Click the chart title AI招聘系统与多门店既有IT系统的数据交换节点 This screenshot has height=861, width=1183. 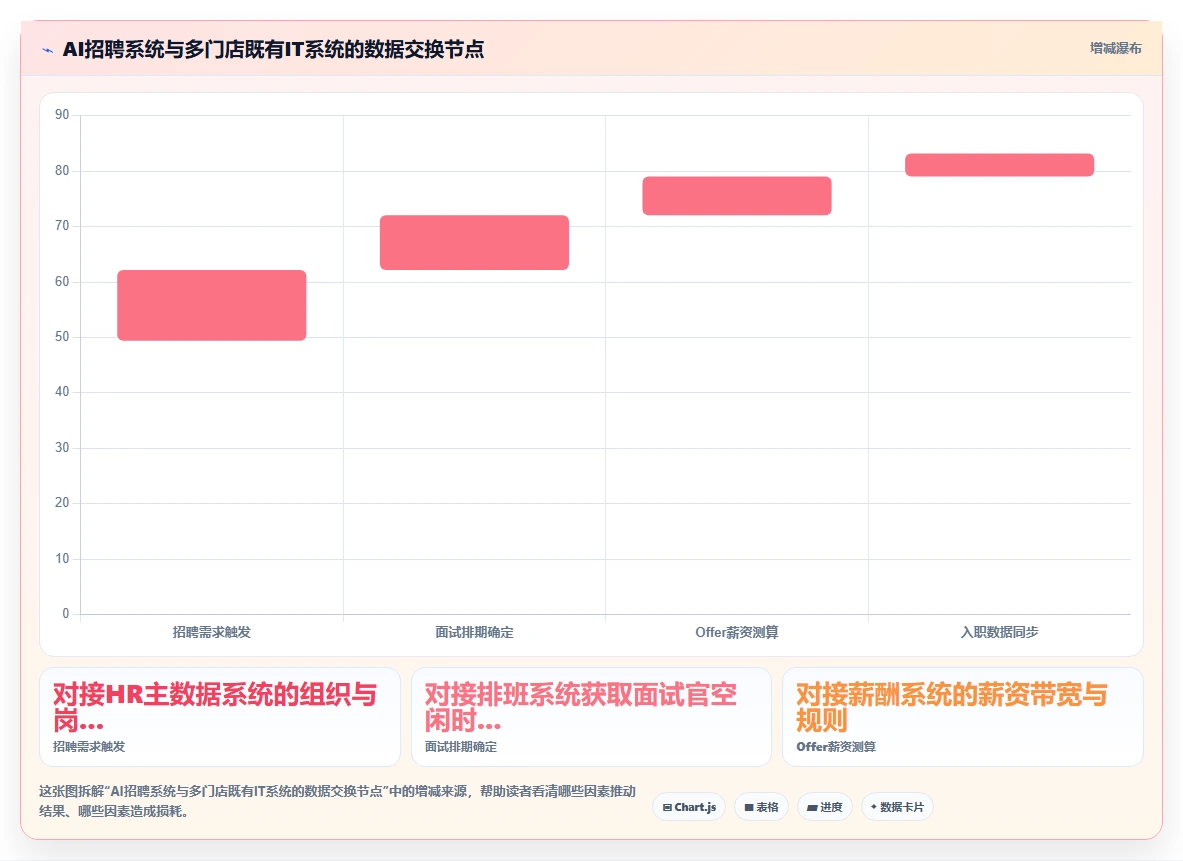click(273, 50)
